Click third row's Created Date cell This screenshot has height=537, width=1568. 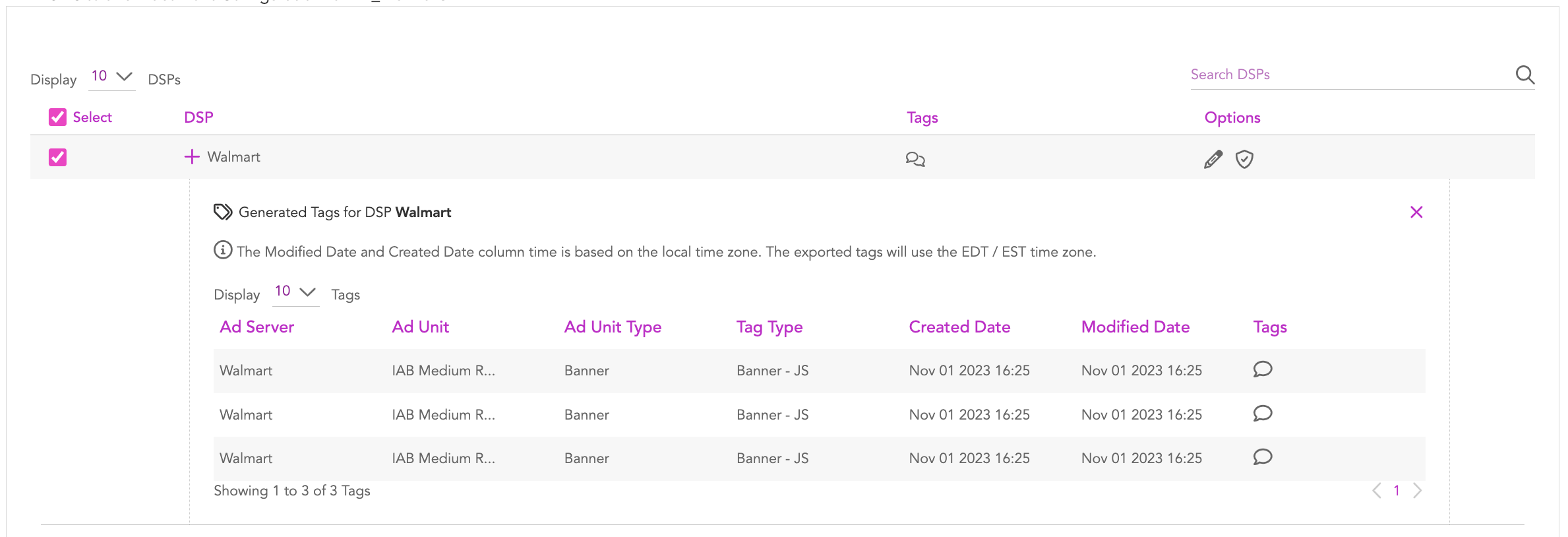click(x=969, y=458)
